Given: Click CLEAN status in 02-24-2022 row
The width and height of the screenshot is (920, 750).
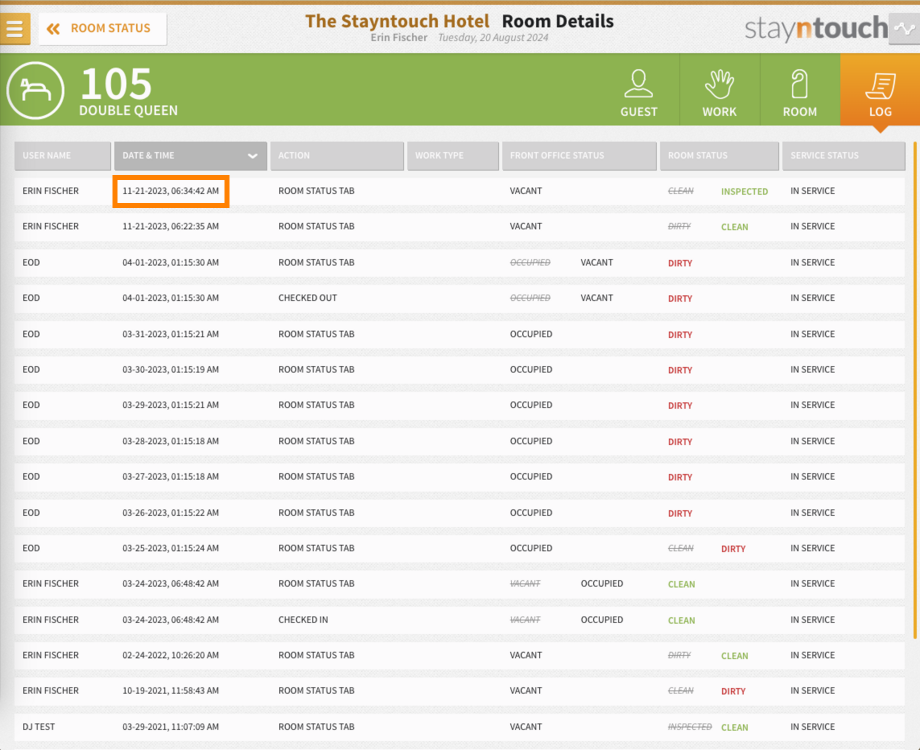Looking at the screenshot, I should pos(735,656).
